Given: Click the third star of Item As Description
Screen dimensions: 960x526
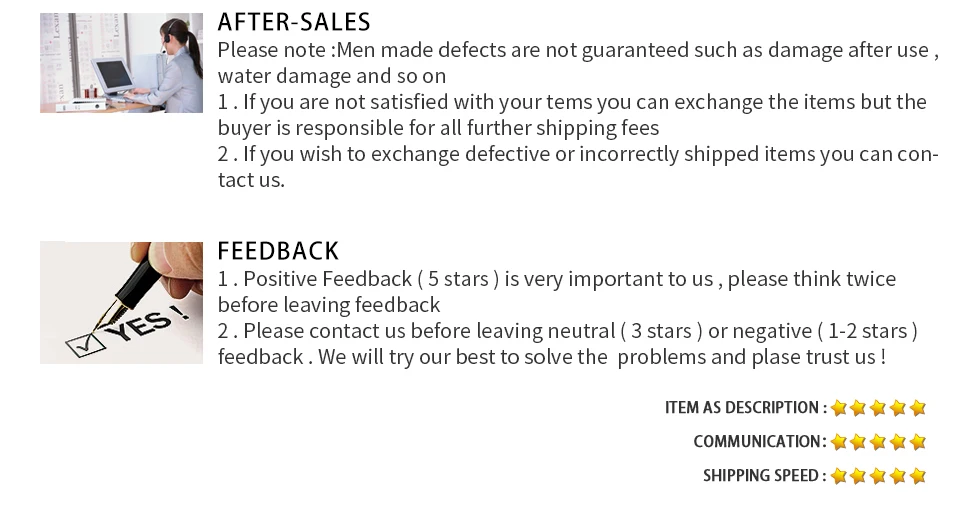Looking at the screenshot, I should 878,408.
